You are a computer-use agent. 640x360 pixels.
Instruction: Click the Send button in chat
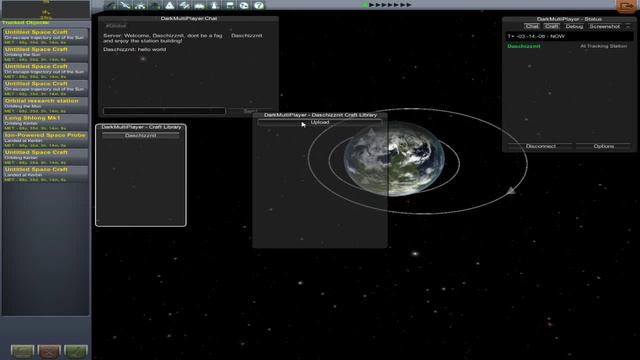coord(250,111)
